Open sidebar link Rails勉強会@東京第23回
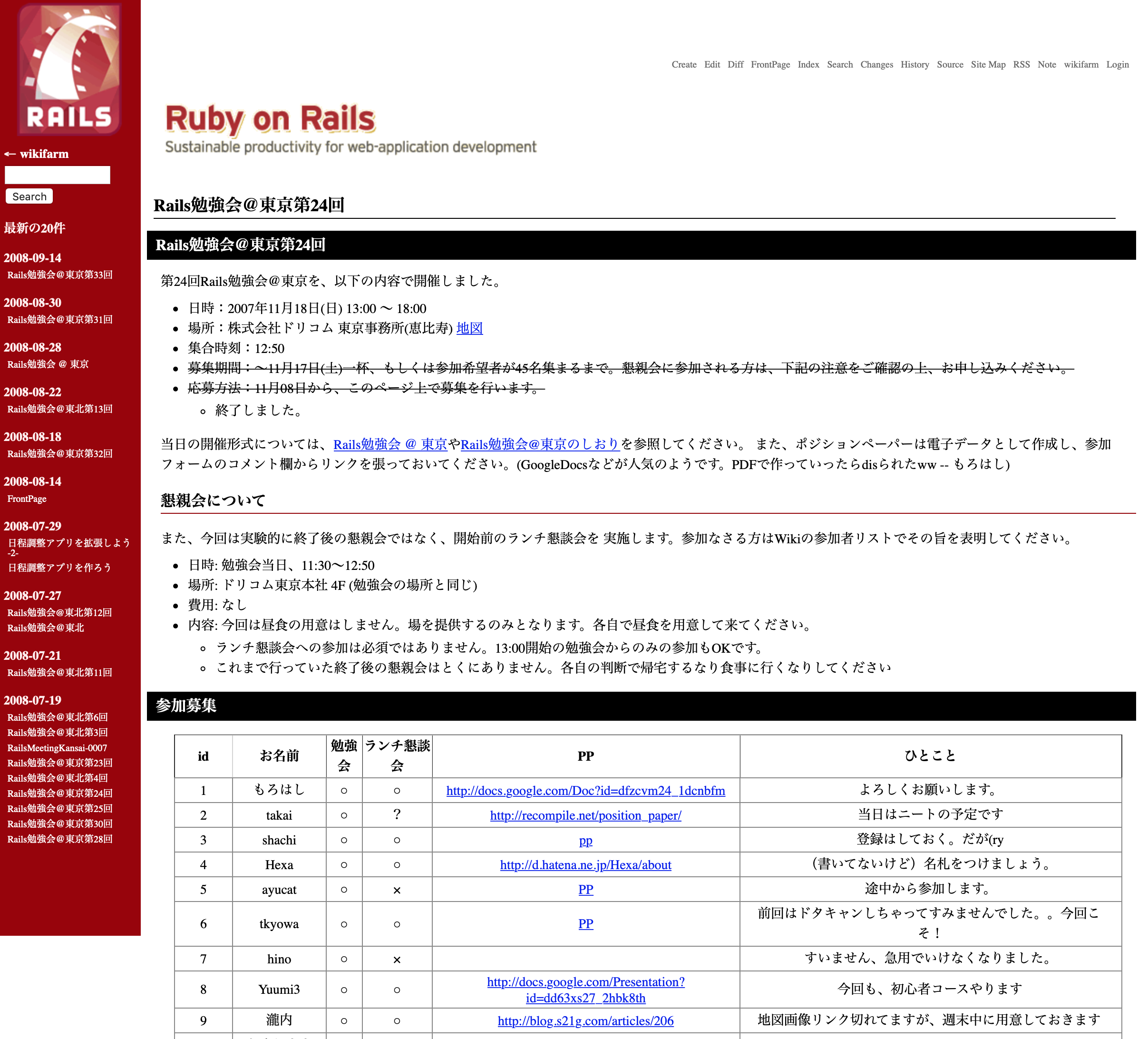The height and width of the screenshot is (1039, 1148). [60, 763]
